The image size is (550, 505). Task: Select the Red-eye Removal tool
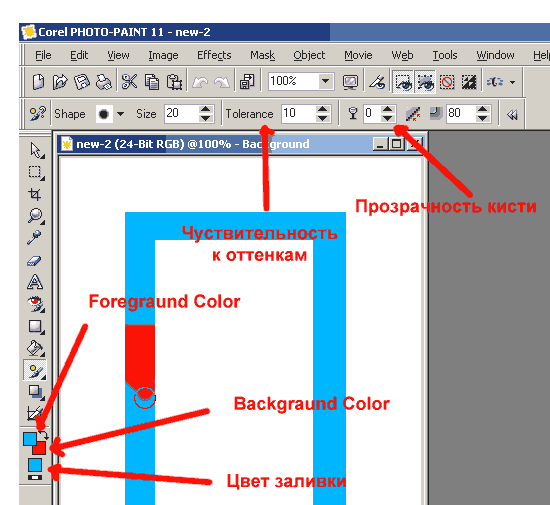[35, 304]
